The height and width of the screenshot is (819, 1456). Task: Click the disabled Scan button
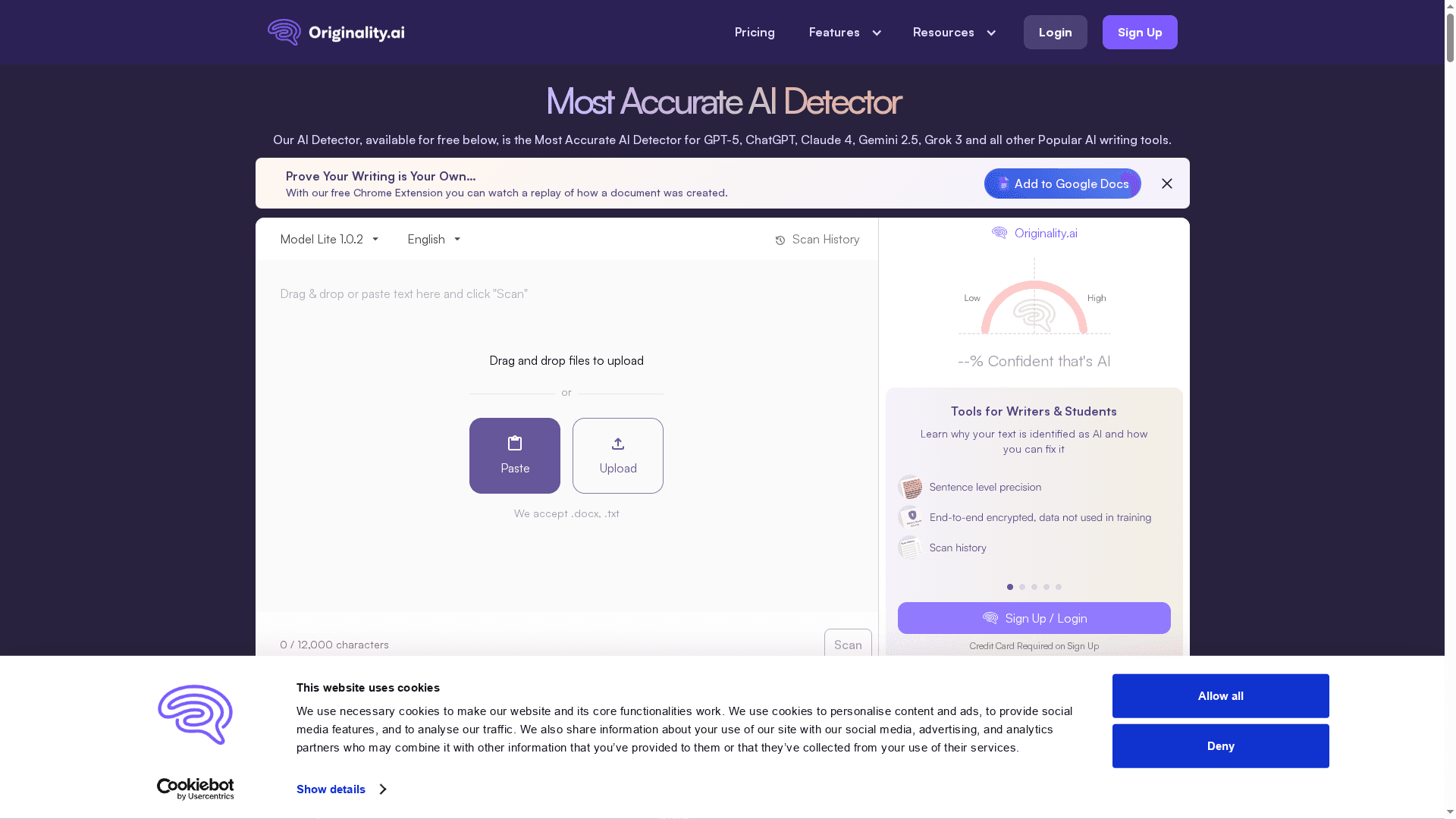click(848, 645)
